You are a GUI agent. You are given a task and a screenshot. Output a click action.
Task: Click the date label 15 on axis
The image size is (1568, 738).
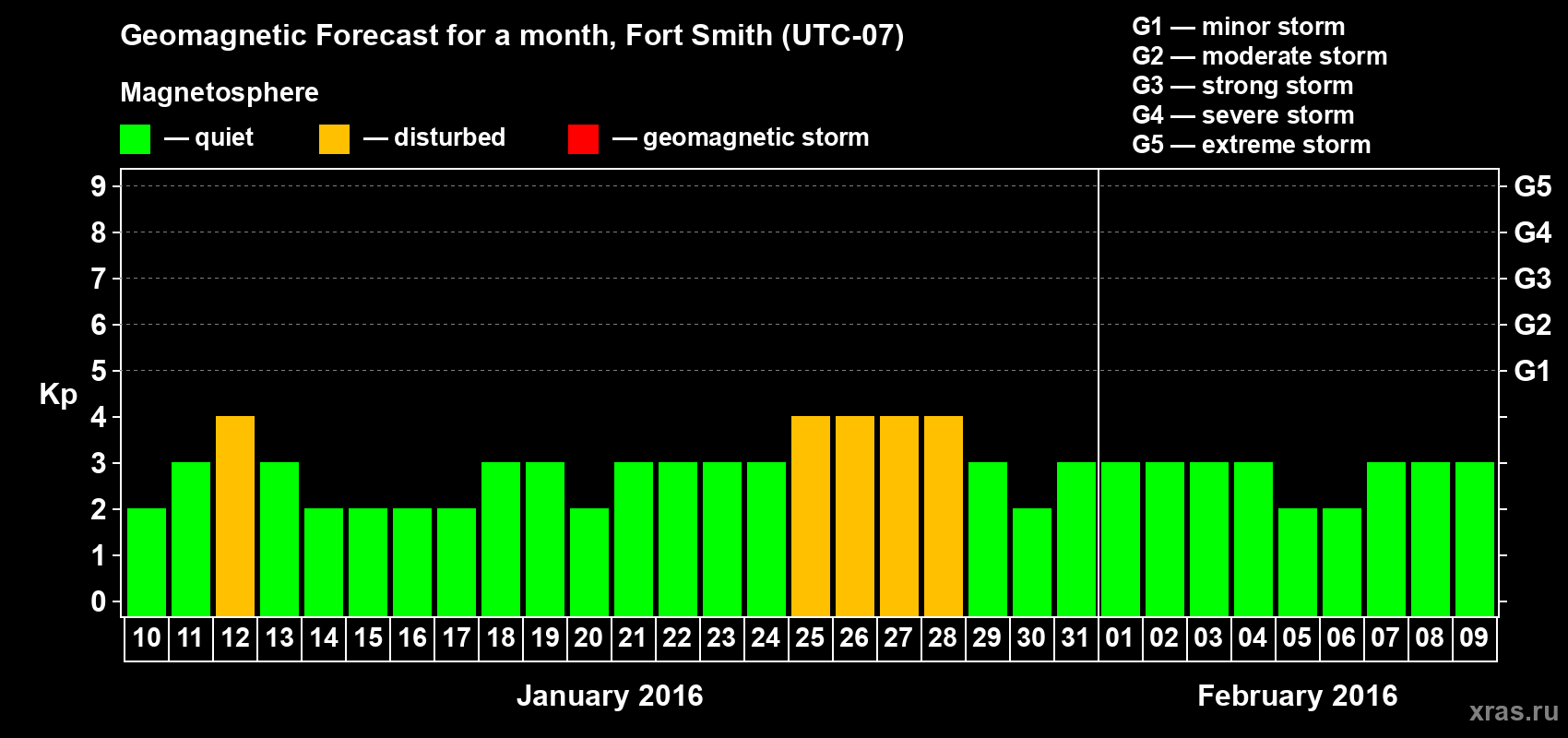pos(368,638)
